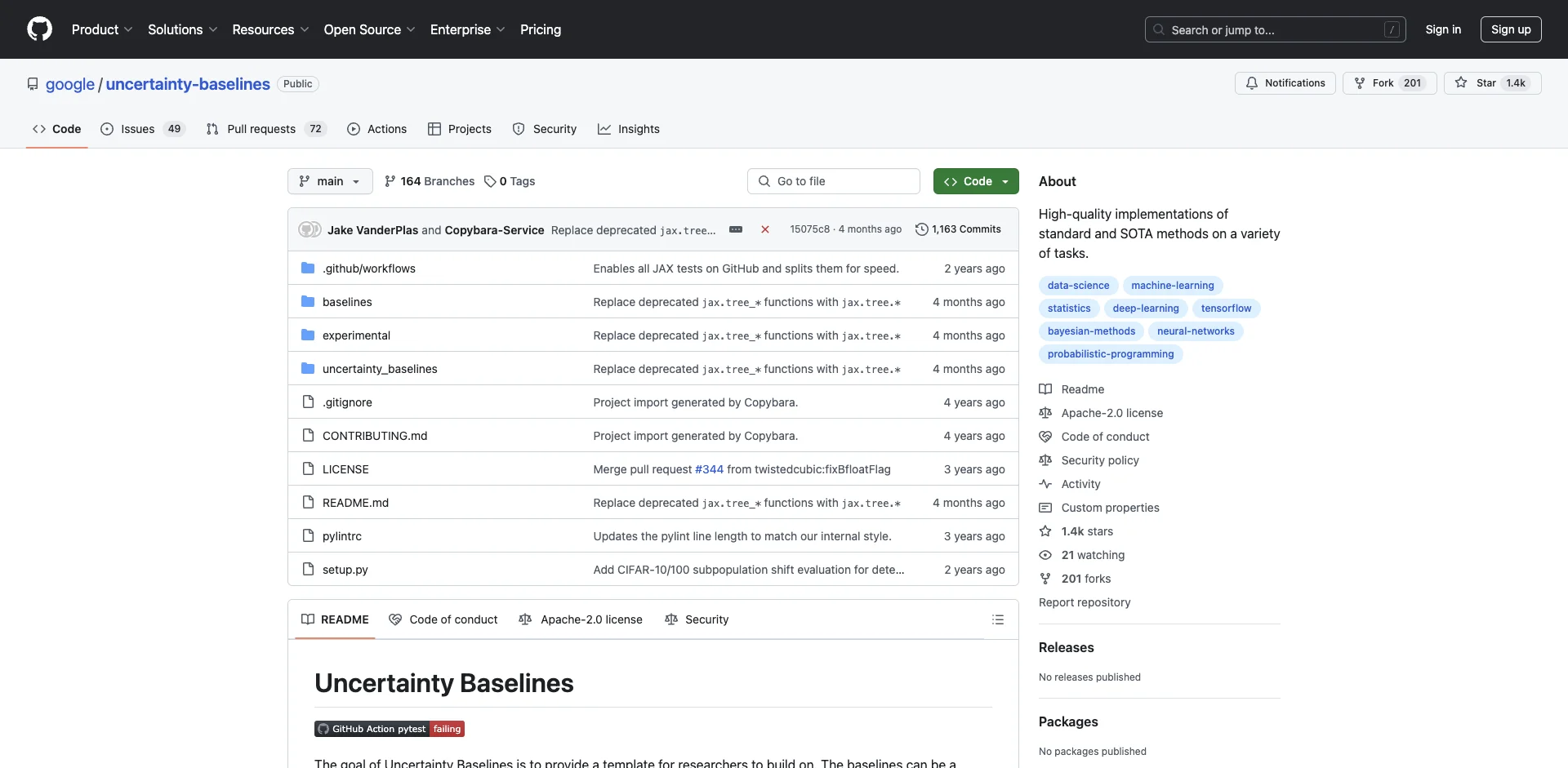The height and width of the screenshot is (768, 1568).
Task: Click the Notifications bell button
Action: coord(1285,83)
